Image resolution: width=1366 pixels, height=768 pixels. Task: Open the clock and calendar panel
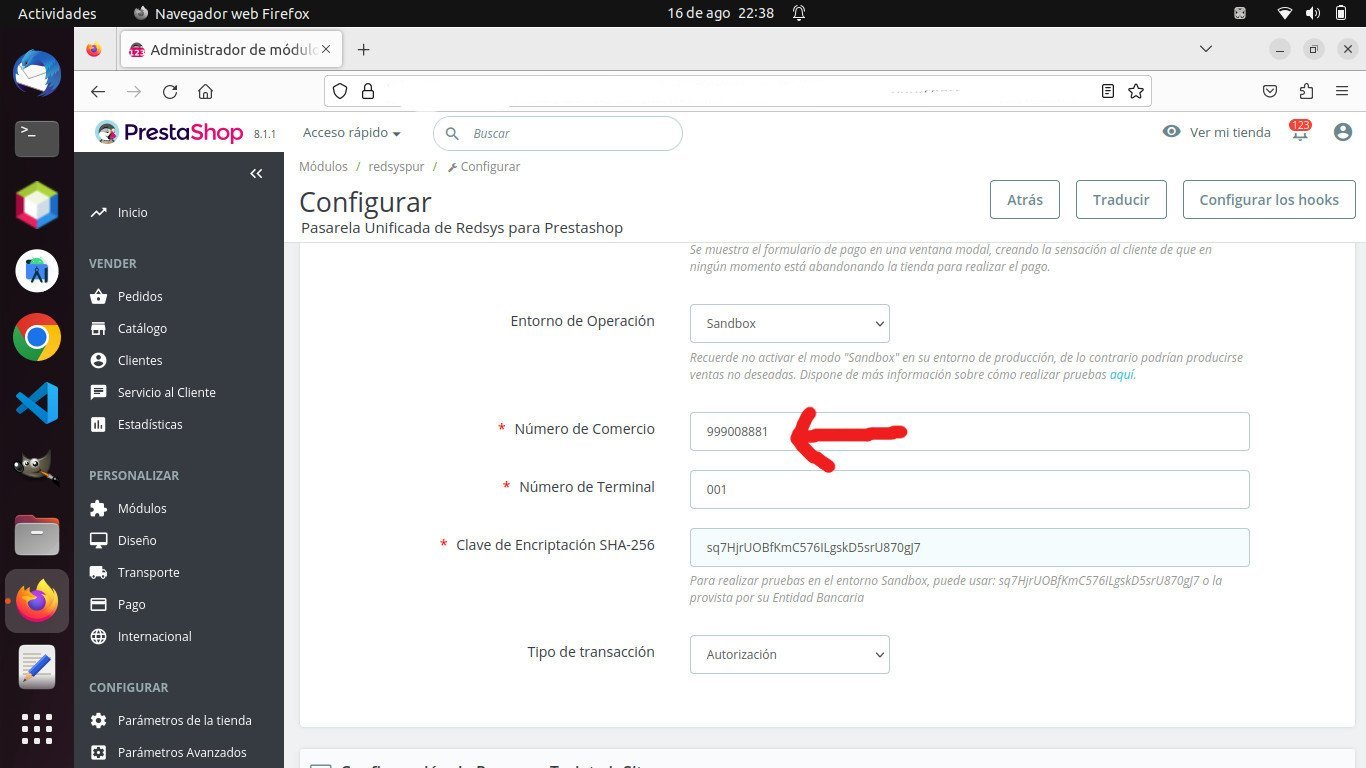[720, 13]
